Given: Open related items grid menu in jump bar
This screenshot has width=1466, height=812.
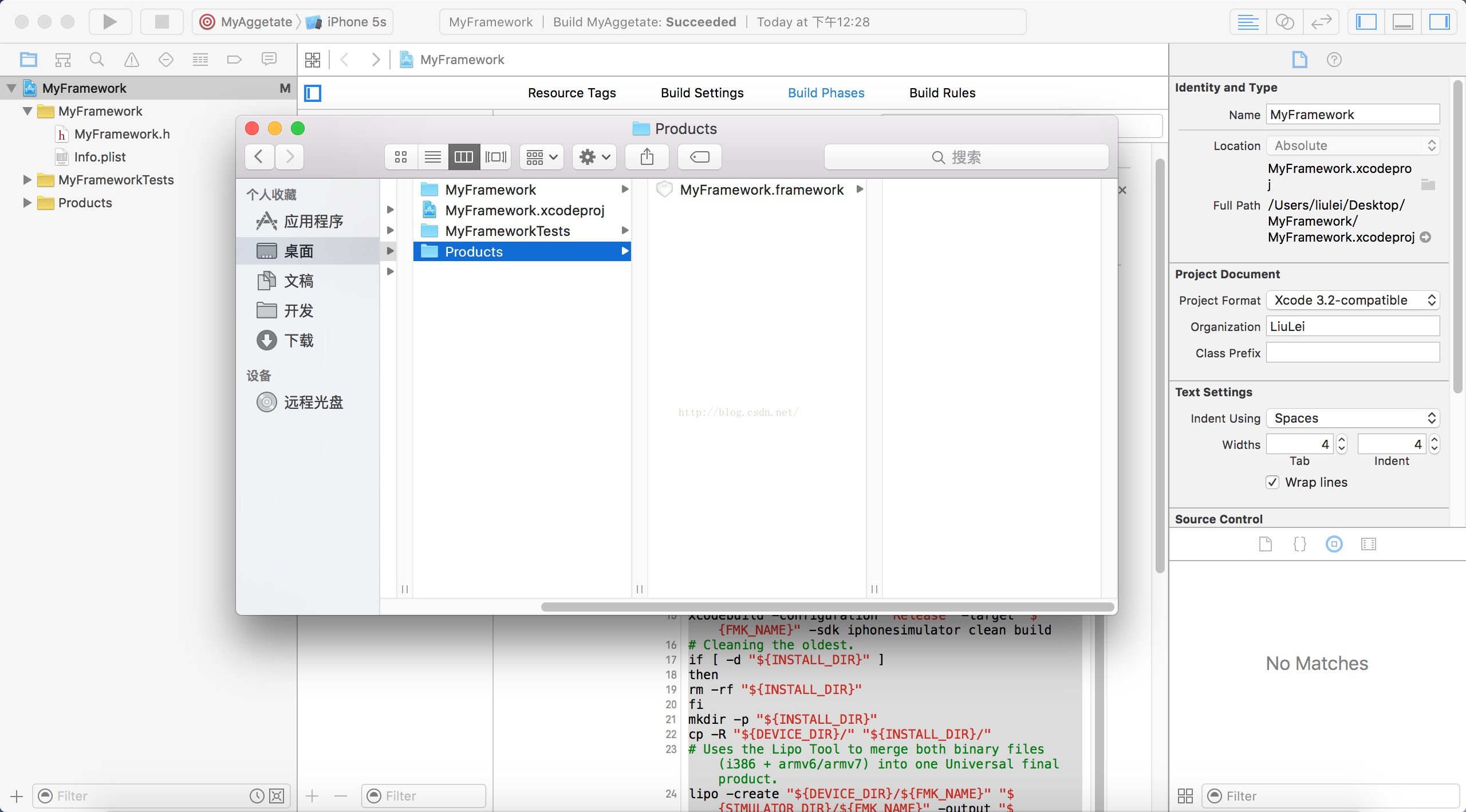Looking at the screenshot, I should click(x=313, y=60).
